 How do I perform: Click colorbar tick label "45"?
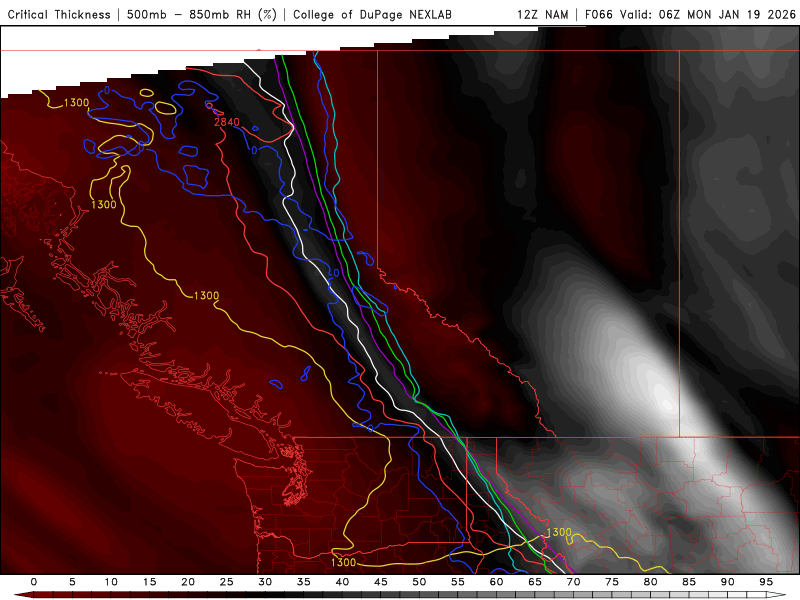(x=381, y=582)
